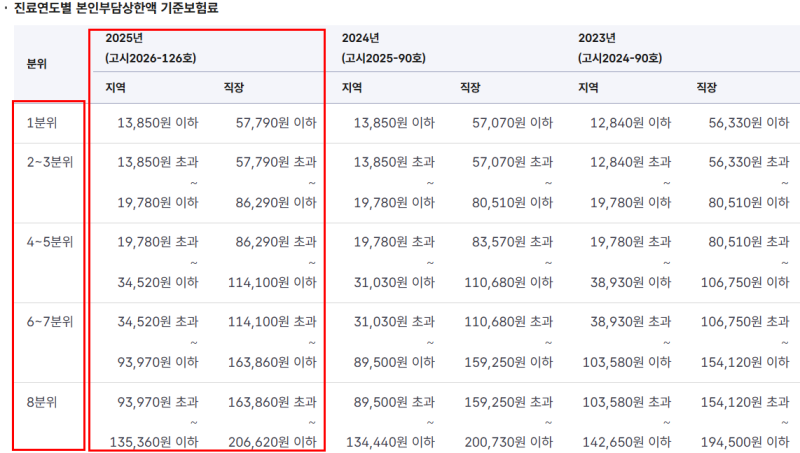This screenshot has height=453, width=800.
Task: Select the value '86,290원 초과'
Action: click(276, 242)
